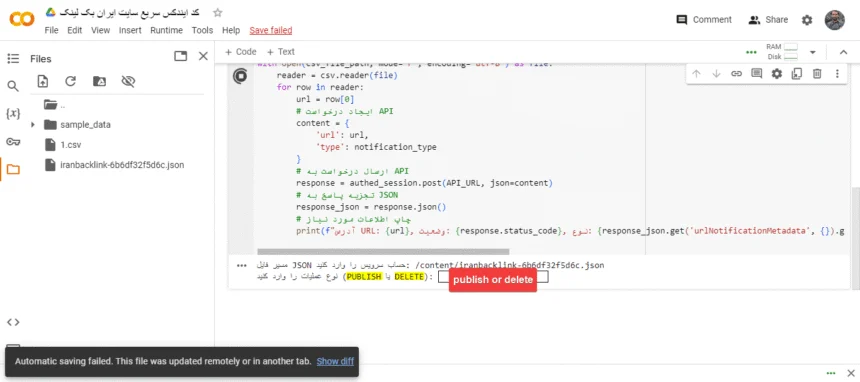Viewport: 860px width, 382px height.
Task: Click the Save failed link
Action: (270, 30)
